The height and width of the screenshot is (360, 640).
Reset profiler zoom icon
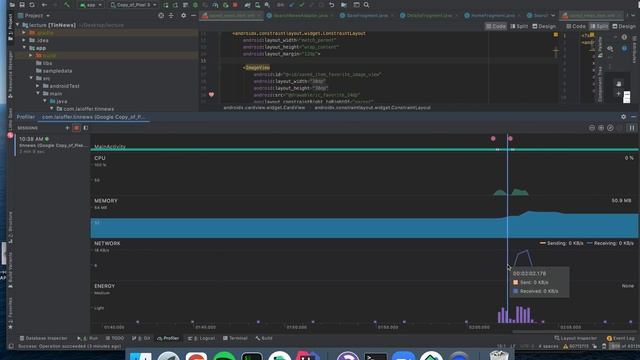coord(610,128)
